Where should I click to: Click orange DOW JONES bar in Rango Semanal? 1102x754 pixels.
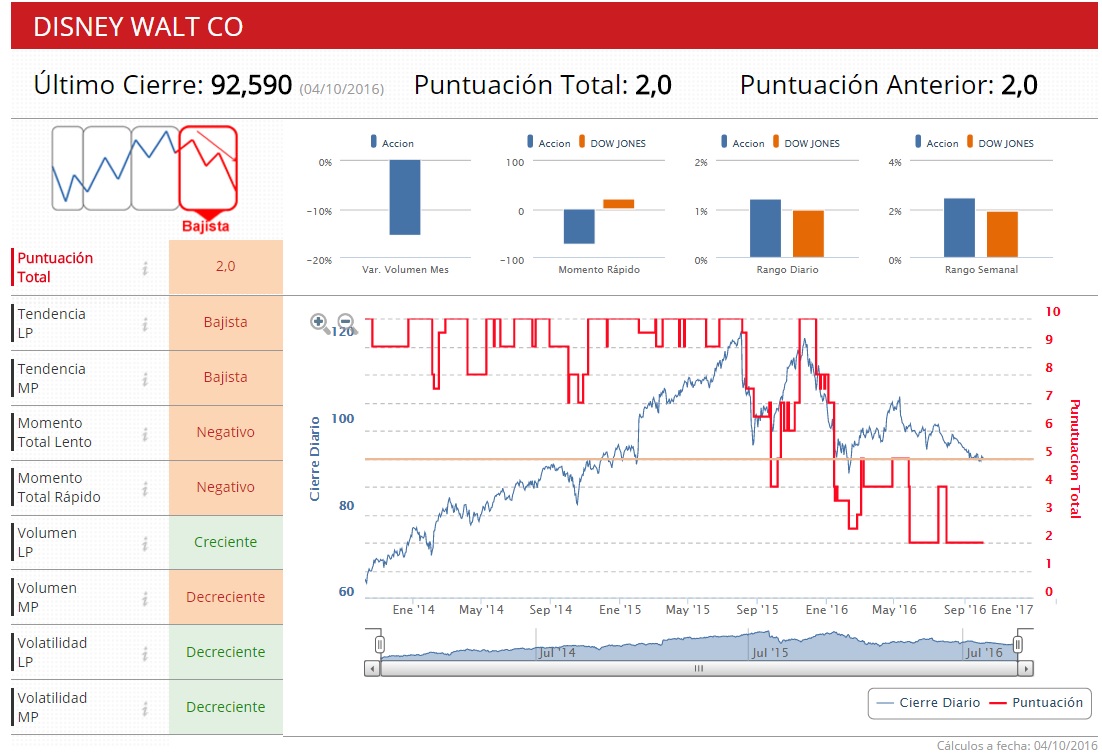[x=1002, y=235]
